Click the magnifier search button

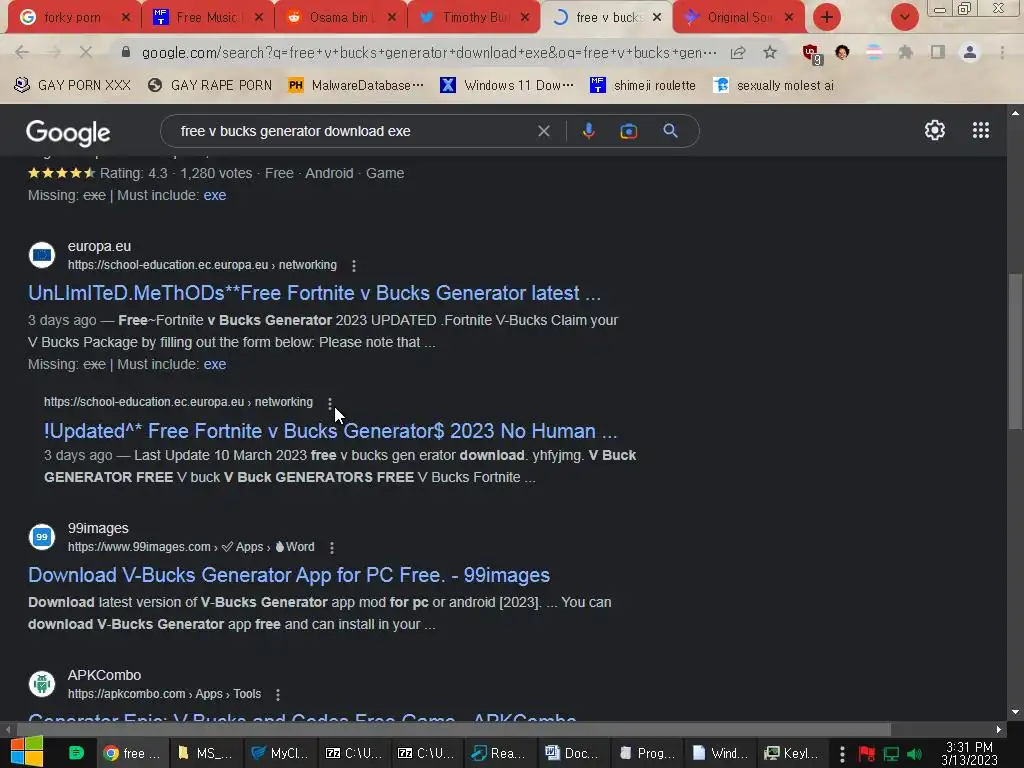pyautogui.click(x=670, y=131)
